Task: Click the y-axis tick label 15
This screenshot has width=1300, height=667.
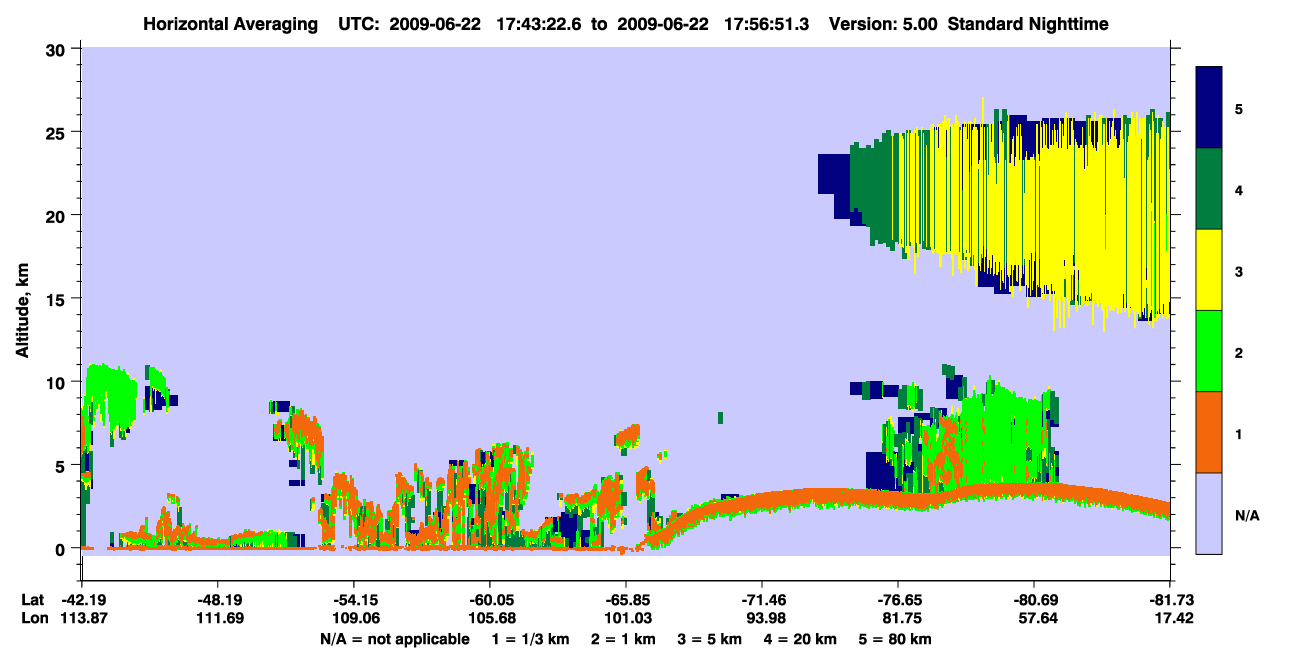Action: pyautogui.click(x=58, y=298)
